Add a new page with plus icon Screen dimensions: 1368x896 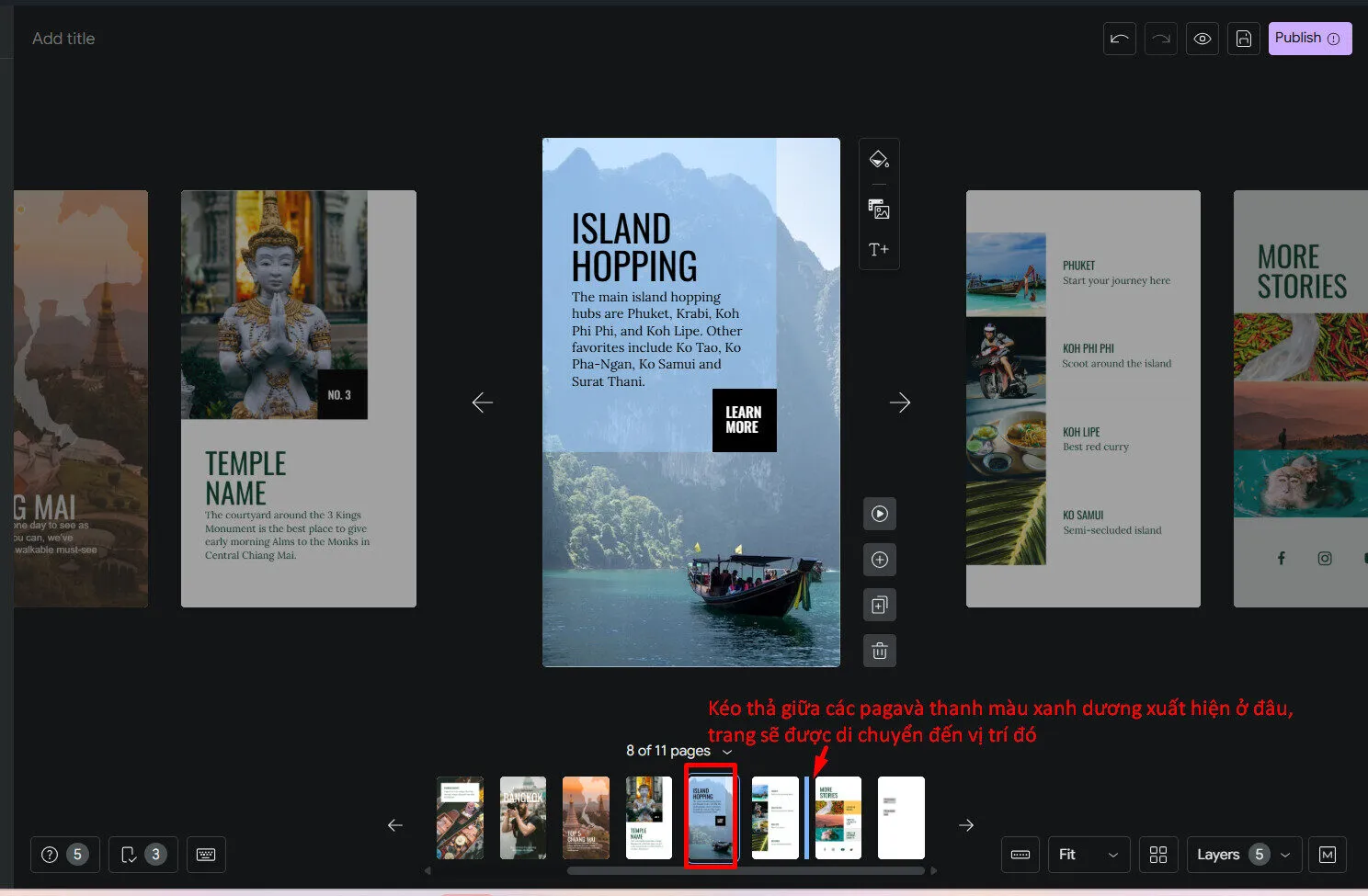[880, 560]
